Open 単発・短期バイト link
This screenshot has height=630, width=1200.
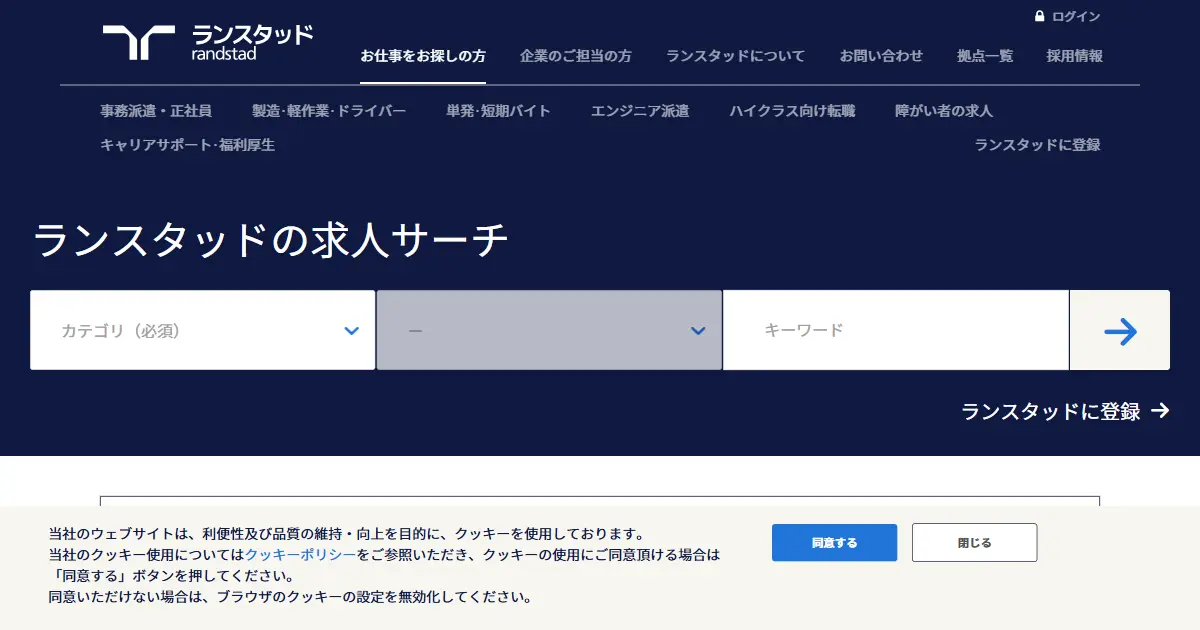(x=498, y=111)
